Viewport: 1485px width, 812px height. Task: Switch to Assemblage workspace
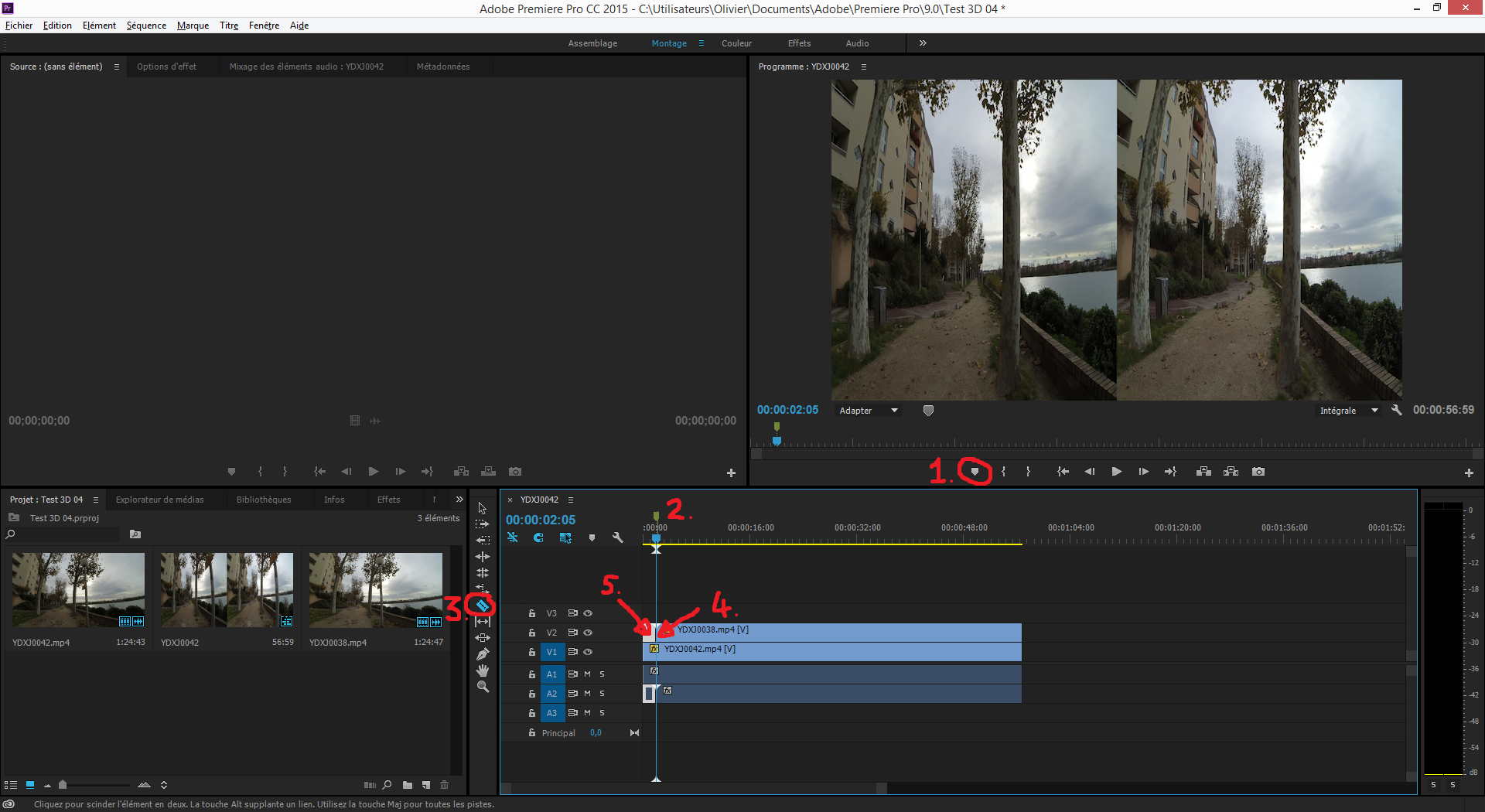(x=592, y=43)
